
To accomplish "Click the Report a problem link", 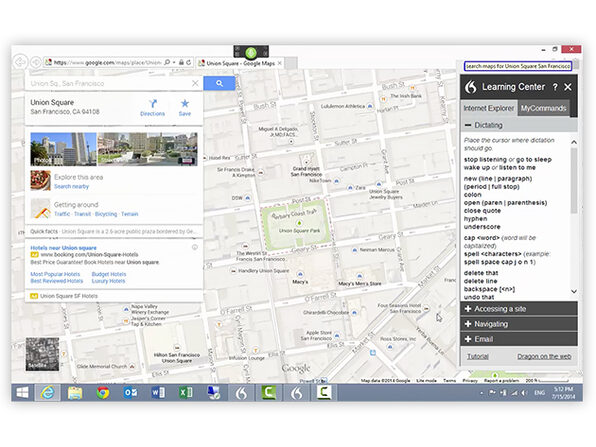I will coord(501,380).
